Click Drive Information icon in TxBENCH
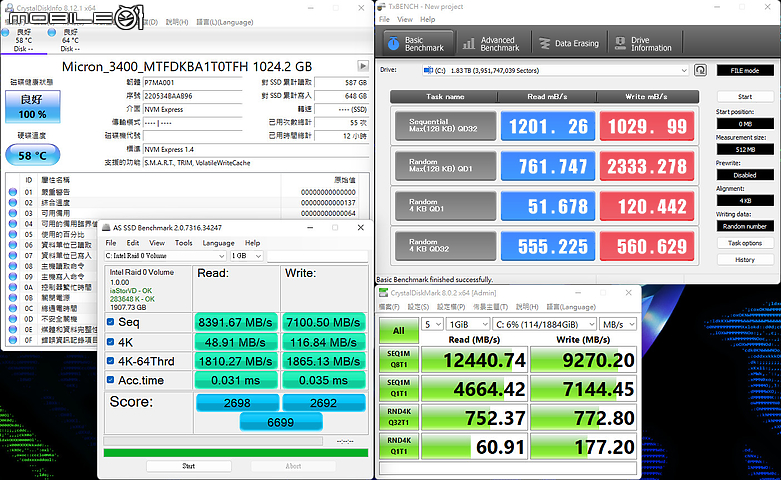 coord(620,44)
